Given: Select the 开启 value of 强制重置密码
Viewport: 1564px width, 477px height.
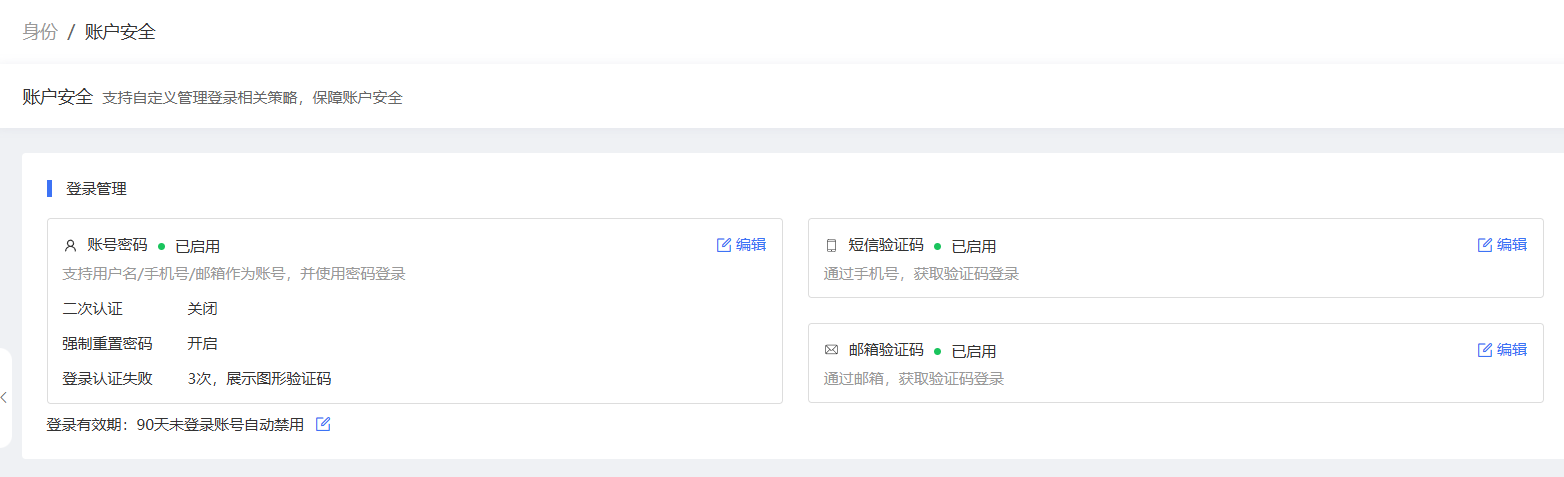Looking at the screenshot, I should tap(202, 344).
